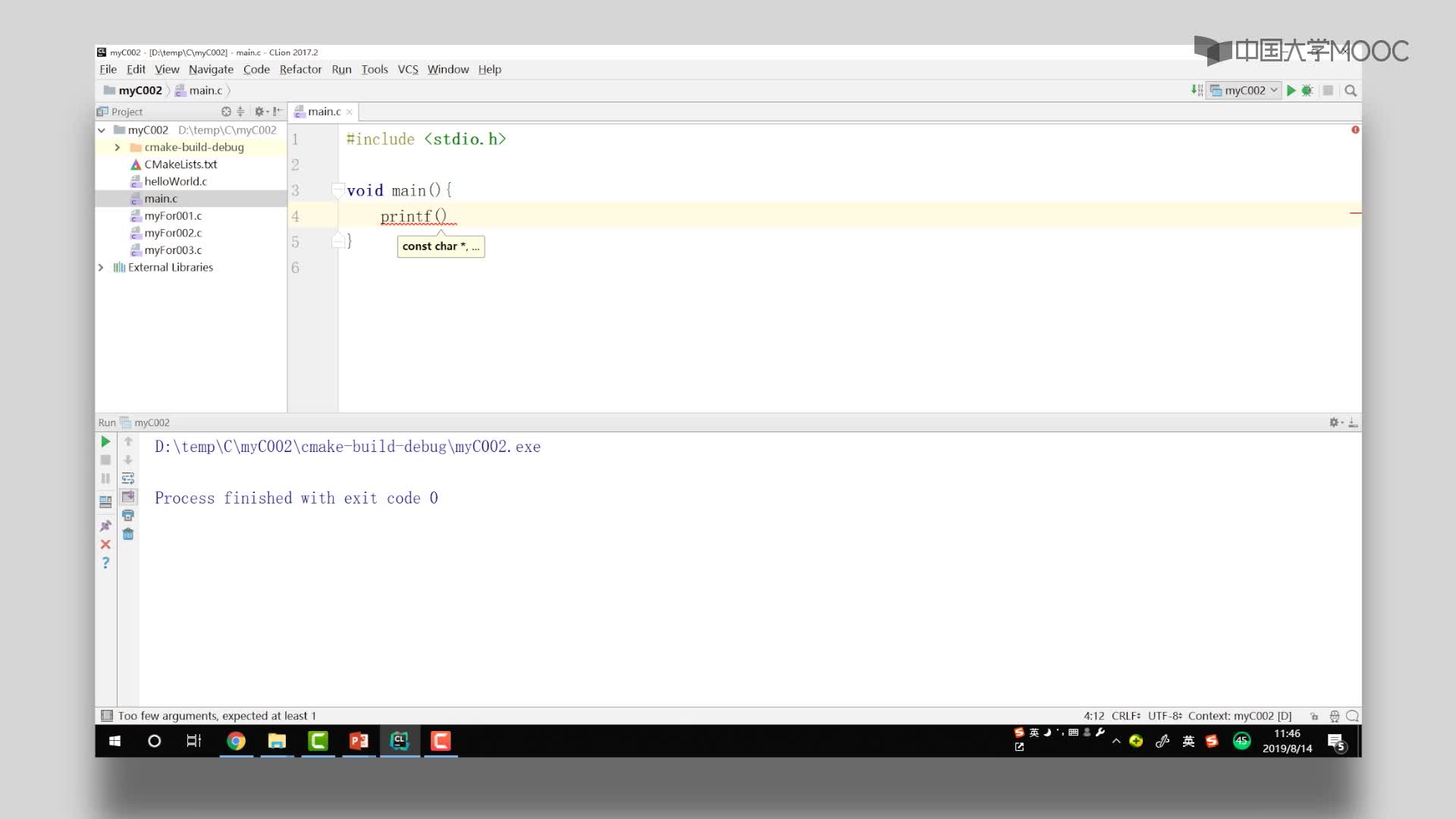Screen dimensions: 1456x819
Task: Open Project panel gear settings
Action: 260,111
